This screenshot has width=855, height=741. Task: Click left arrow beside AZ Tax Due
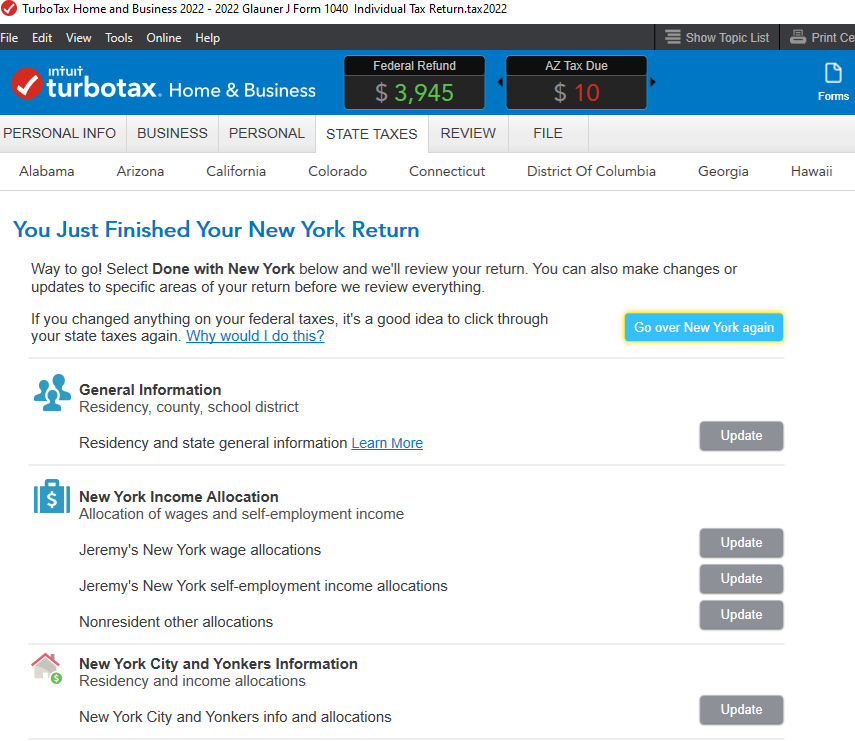[500, 82]
